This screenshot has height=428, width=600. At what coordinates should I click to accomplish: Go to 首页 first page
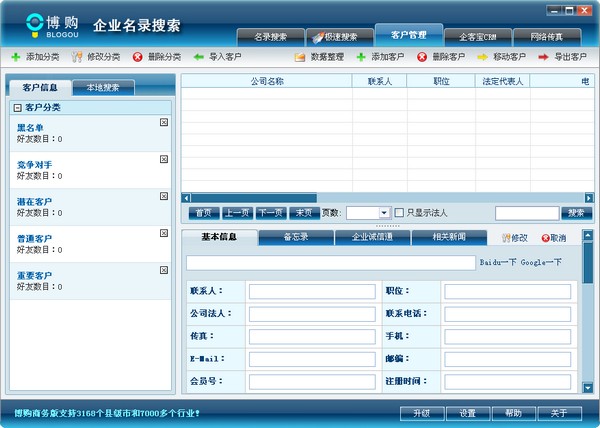pyautogui.click(x=204, y=213)
